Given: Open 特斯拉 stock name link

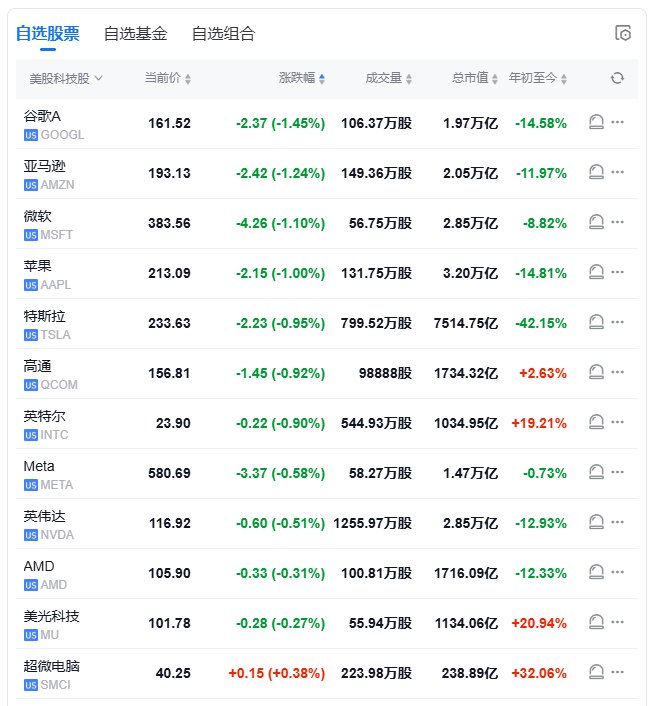Looking at the screenshot, I should click(45, 316).
